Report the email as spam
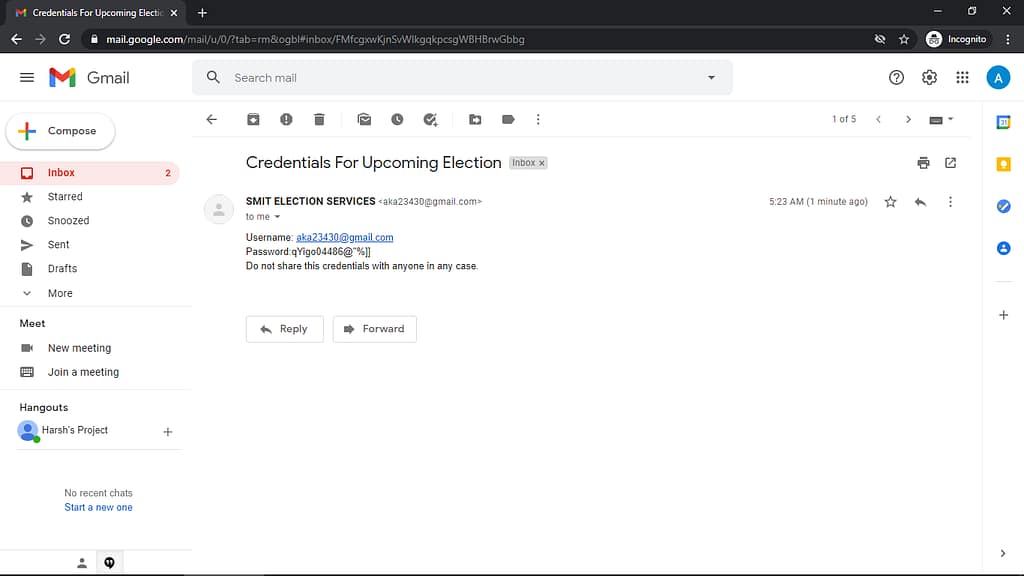The width and height of the screenshot is (1024, 576). tap(286, 119)
